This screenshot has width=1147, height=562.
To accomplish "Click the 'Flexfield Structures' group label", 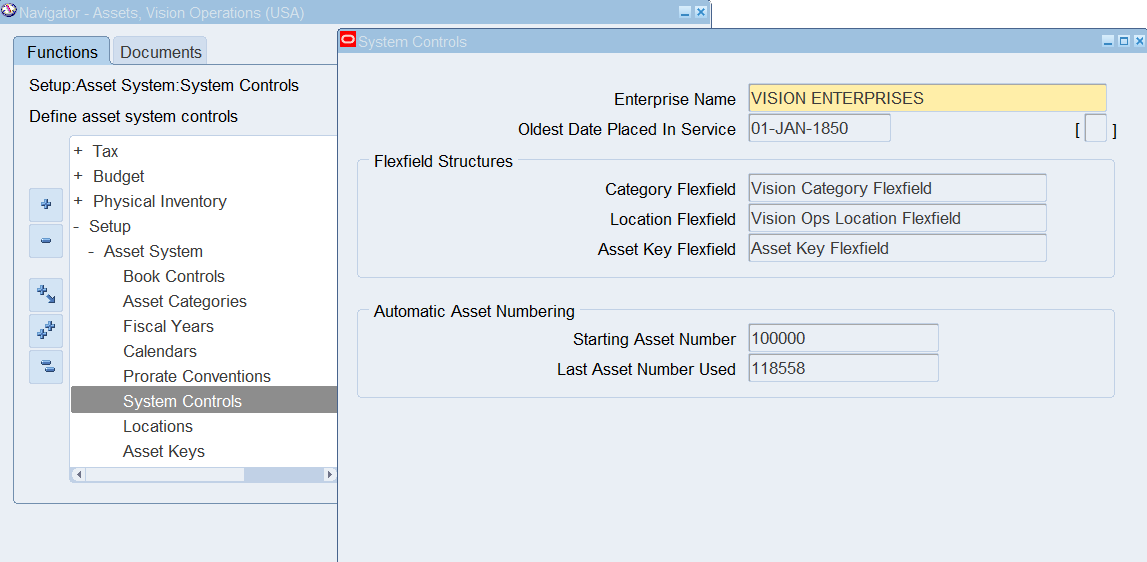I will (x=443, y=162).
